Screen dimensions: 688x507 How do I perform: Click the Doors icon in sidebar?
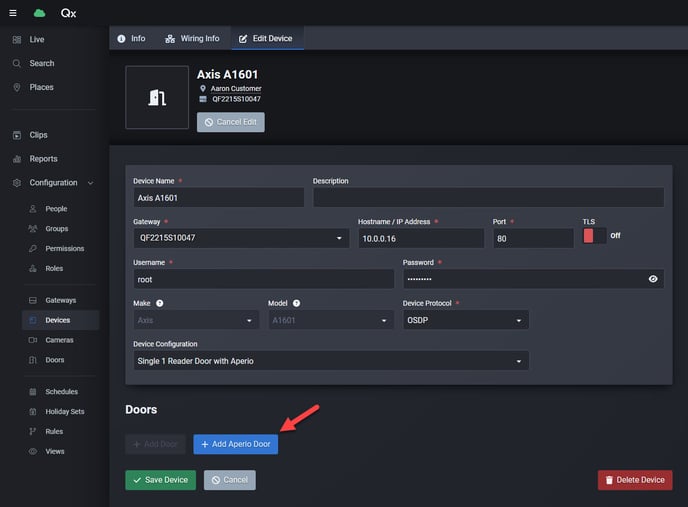(x=33, y=360)
